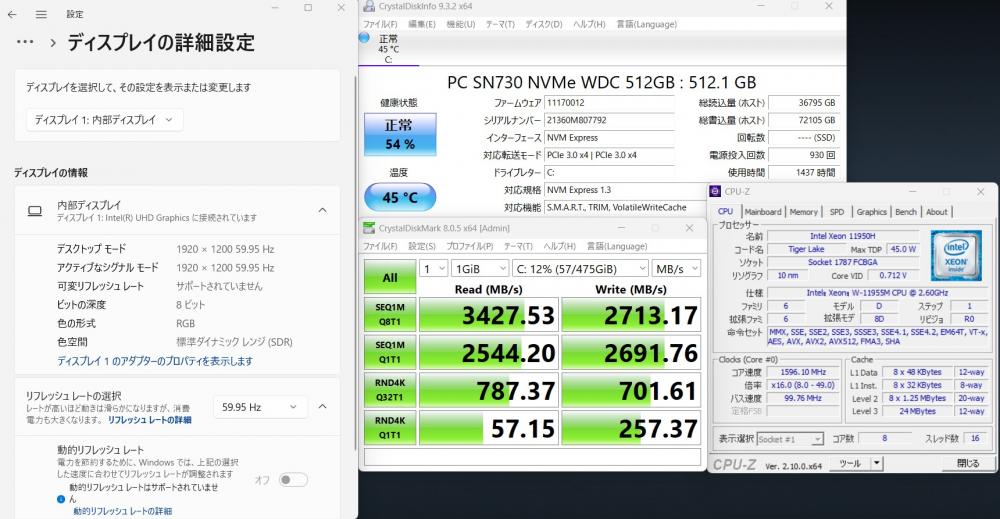Viewport: 1000px width, 519px height.
Task: Run the RND4K Q1T1 benchmark
Action: (390, 427)
